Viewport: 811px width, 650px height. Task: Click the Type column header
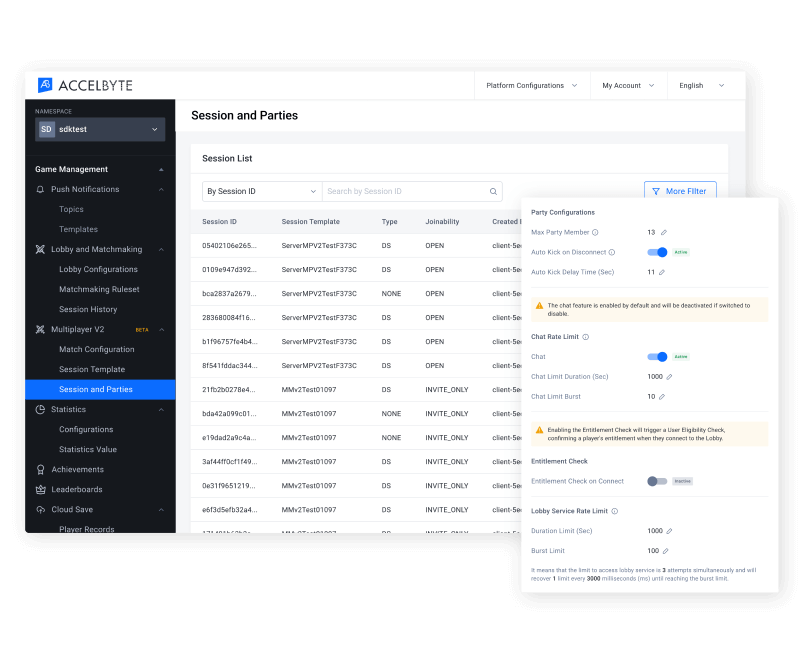coord(389,222)
